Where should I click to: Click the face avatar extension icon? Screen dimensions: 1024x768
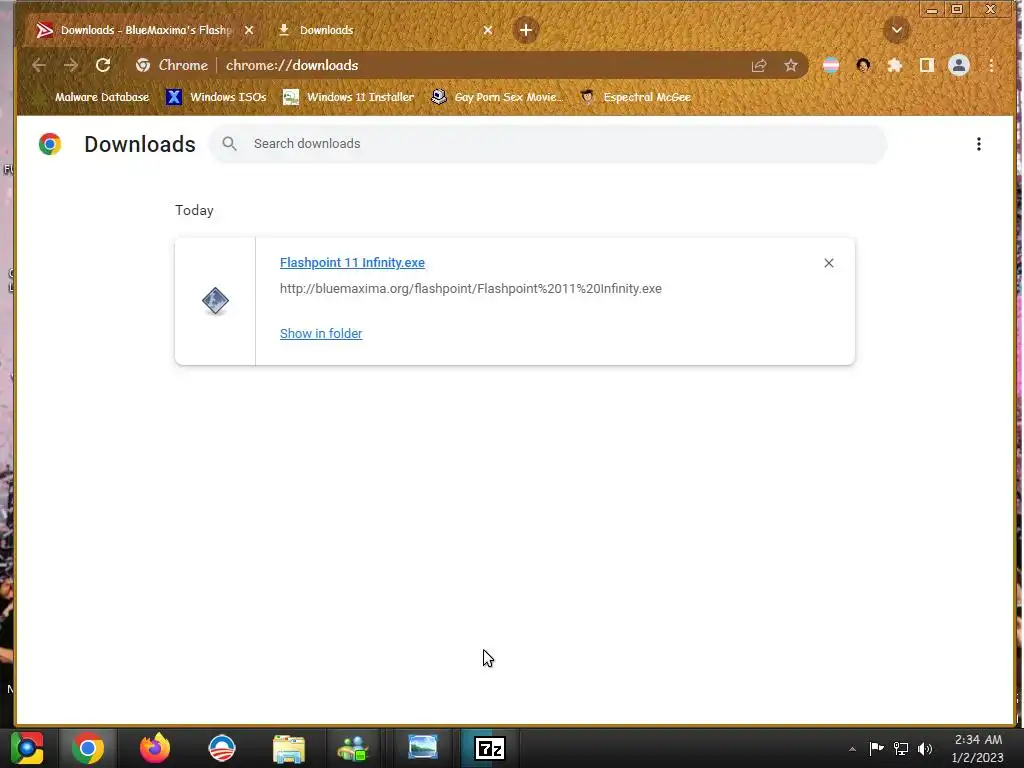click(863, 65)
